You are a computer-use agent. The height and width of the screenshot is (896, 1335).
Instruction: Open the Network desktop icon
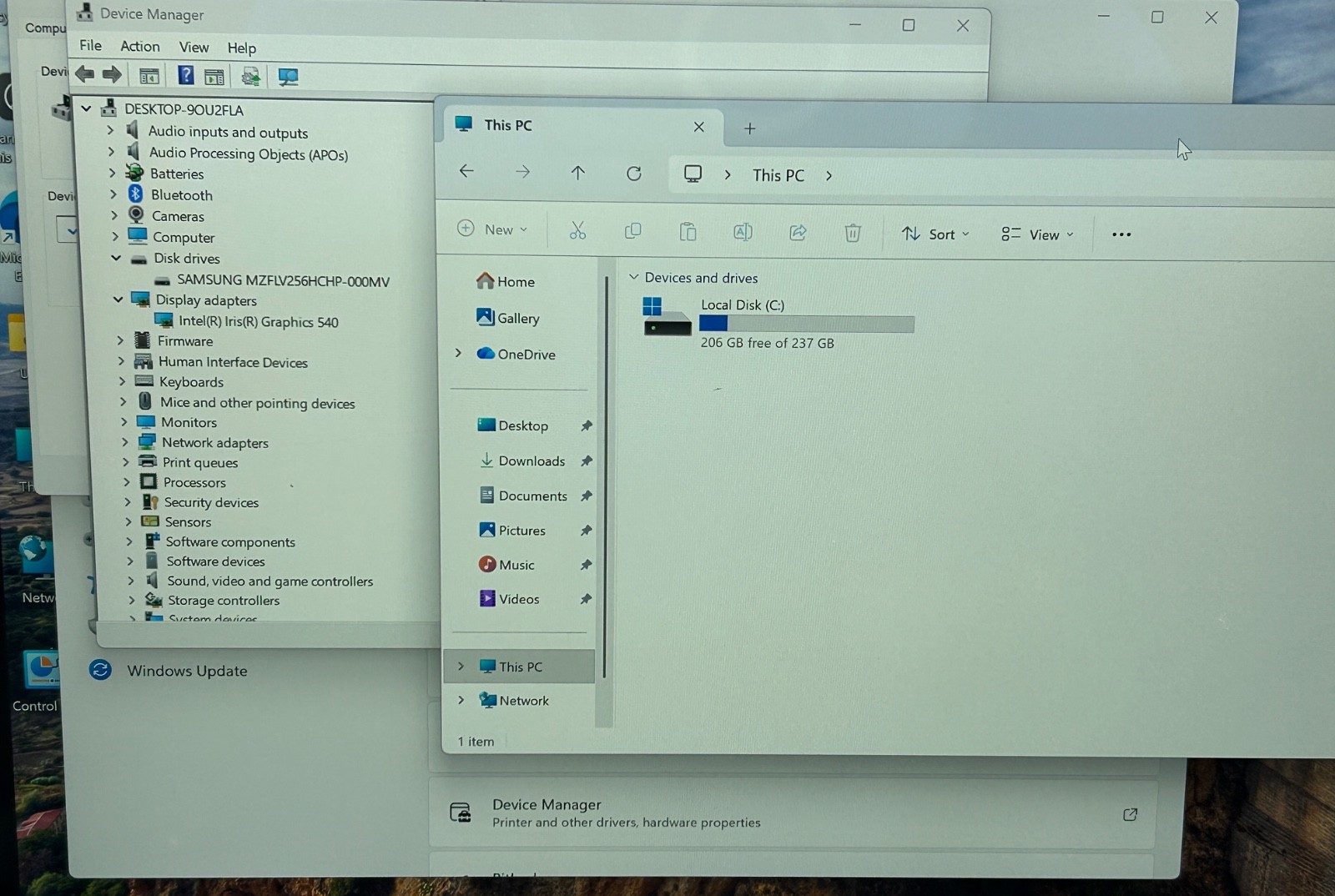coord(37,569)
